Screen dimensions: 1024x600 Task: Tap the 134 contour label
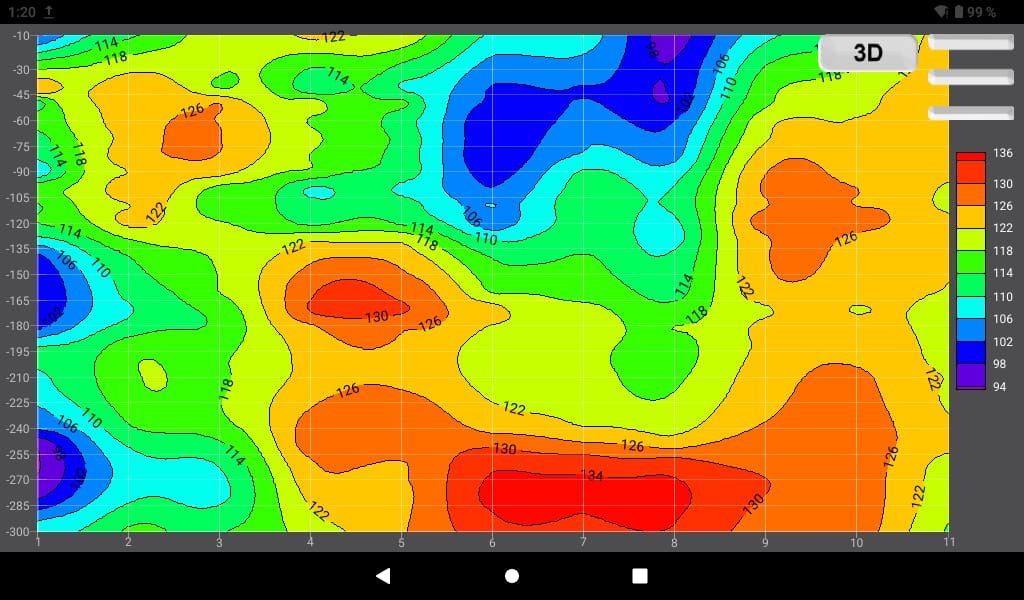pos(592,476)
